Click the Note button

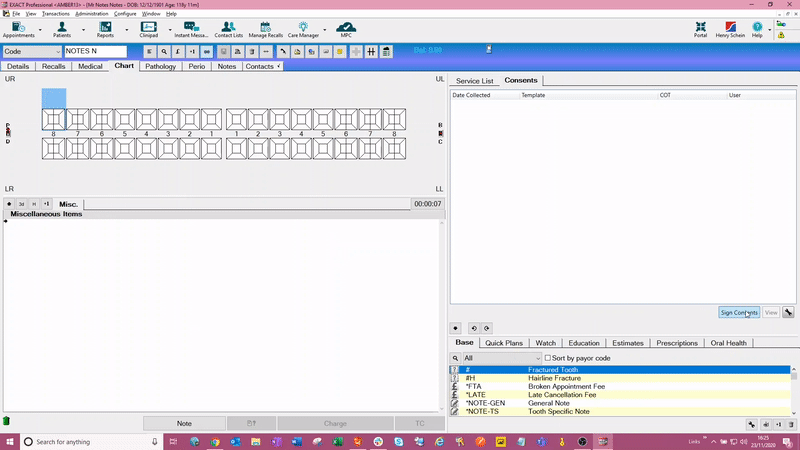[x=184, y=423]
